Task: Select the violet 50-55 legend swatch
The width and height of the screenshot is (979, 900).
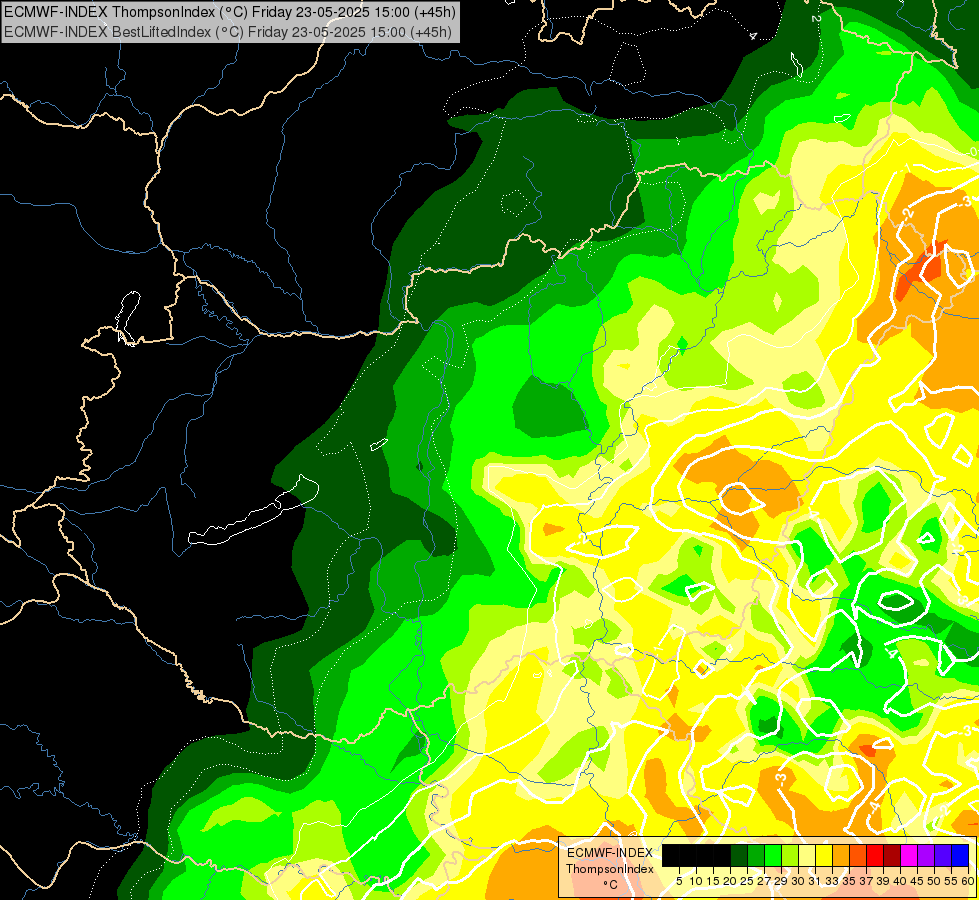Action: (x=943, y=856)
